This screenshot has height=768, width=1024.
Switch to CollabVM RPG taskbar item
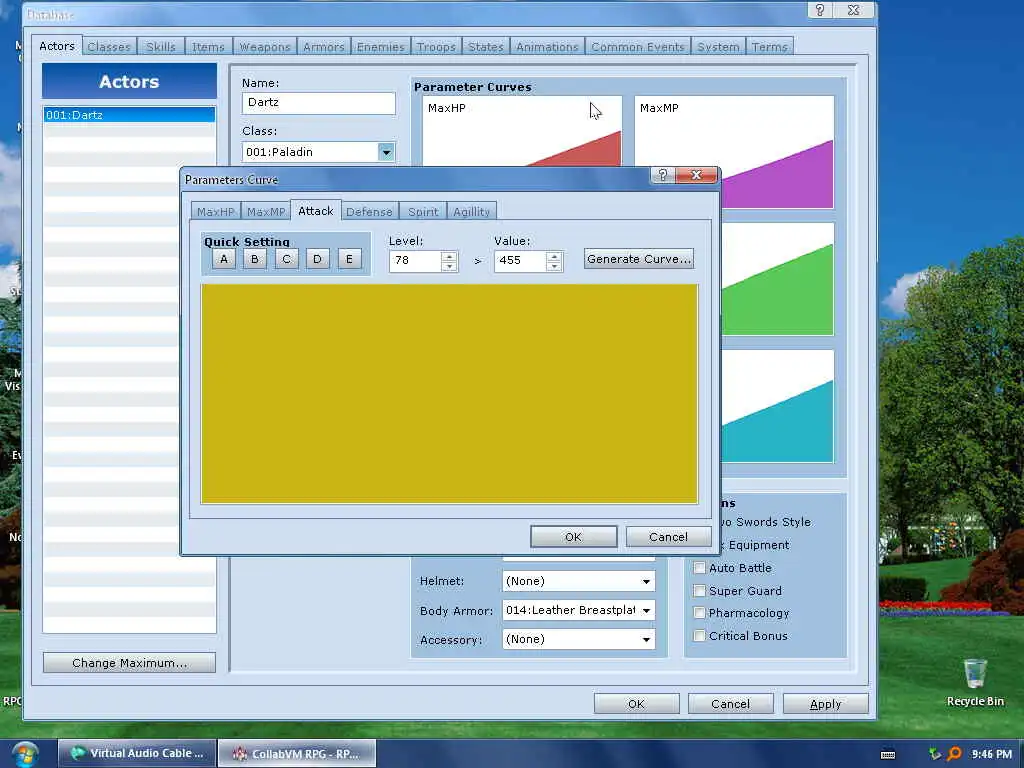click(x=296, y=754)
